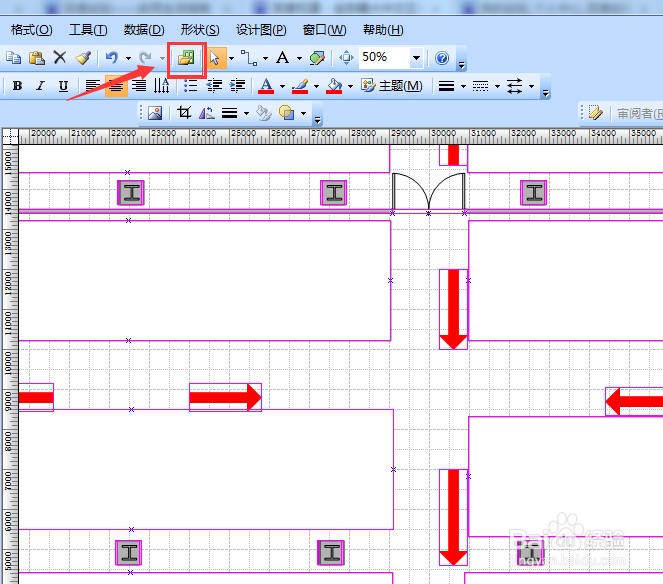Open fill color dropdown arrow
Viewport: 663px width, 584px height.
point(350,86)
